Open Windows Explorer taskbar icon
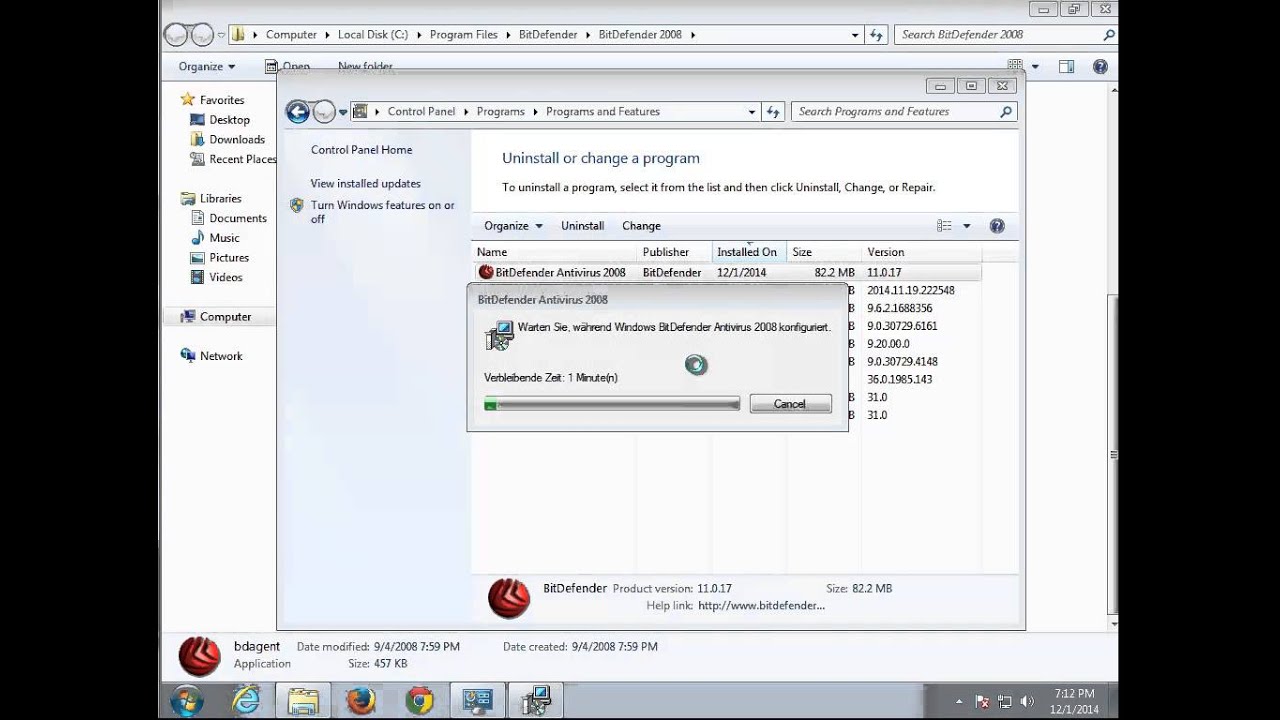 (x=303, y=701)
